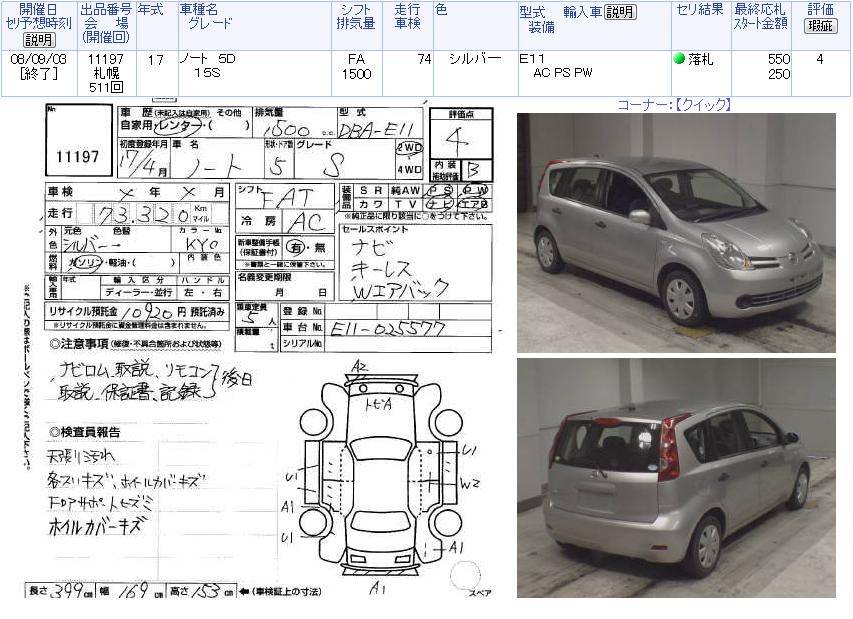Select the start price value 250

pyautogui.click(x=779, y=73)
